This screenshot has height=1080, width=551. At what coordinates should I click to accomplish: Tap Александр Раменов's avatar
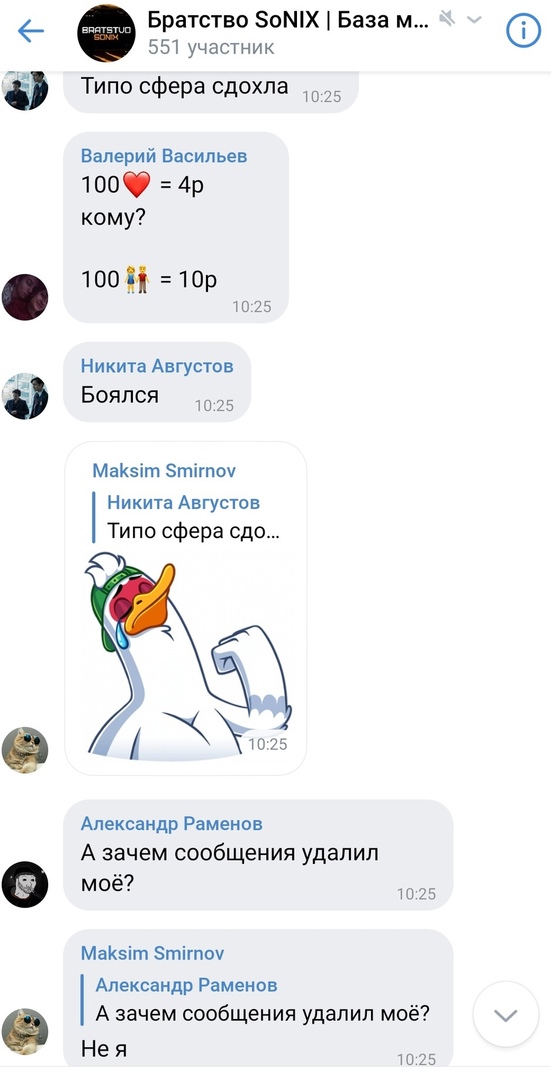[x=25, y=884]
